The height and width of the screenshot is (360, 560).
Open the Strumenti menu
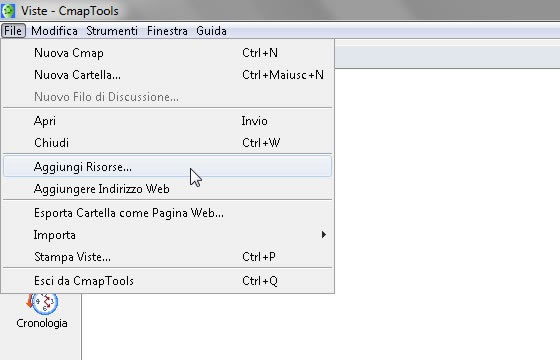[x=112, y=31]
